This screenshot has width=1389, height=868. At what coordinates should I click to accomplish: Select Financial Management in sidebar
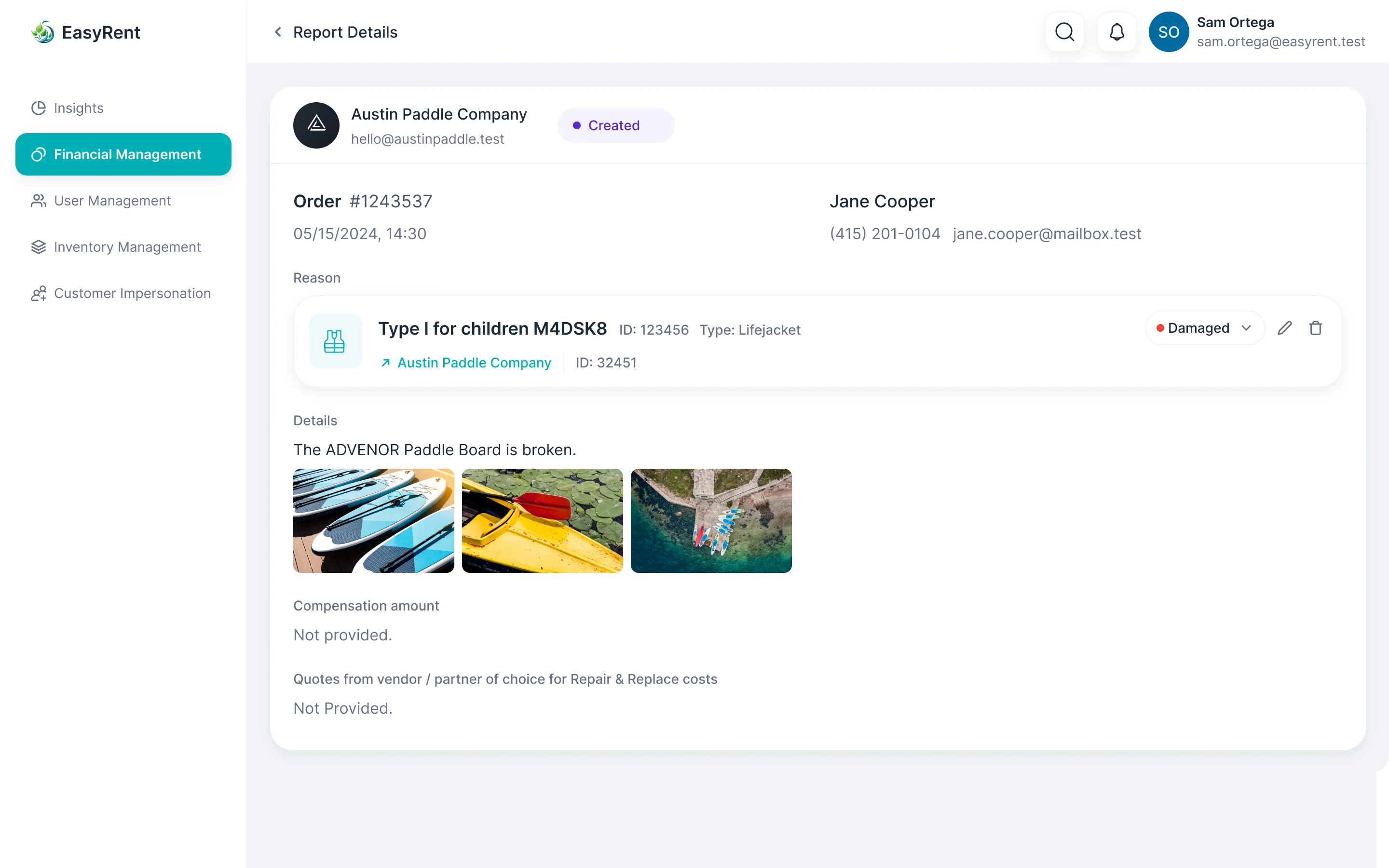(x=123, y=154)
